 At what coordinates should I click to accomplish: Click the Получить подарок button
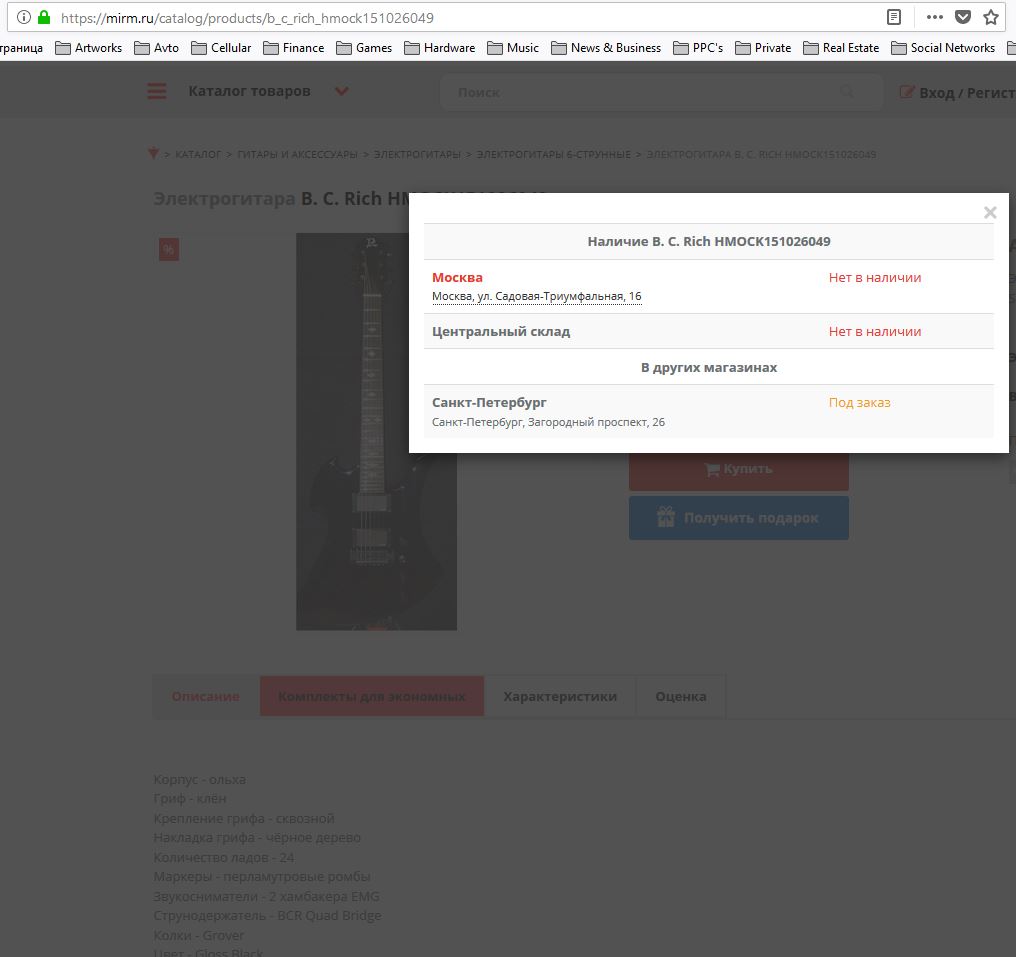coord(739,518)
